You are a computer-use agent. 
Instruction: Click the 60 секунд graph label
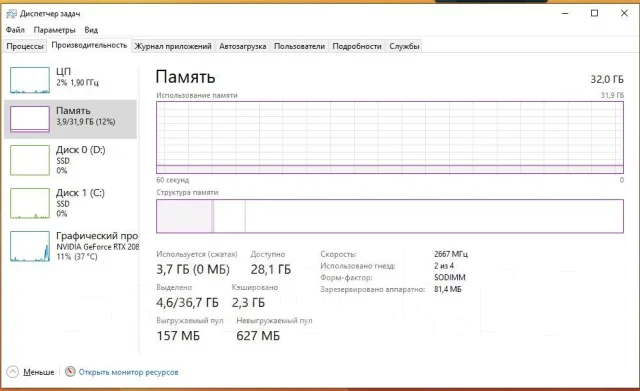(173, 180)
